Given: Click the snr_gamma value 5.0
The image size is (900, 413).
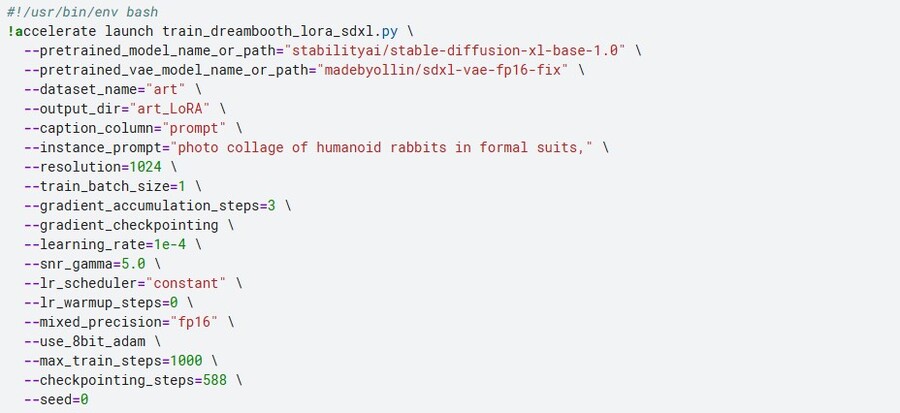Looking at the screenshot, I should pos(133,264).
